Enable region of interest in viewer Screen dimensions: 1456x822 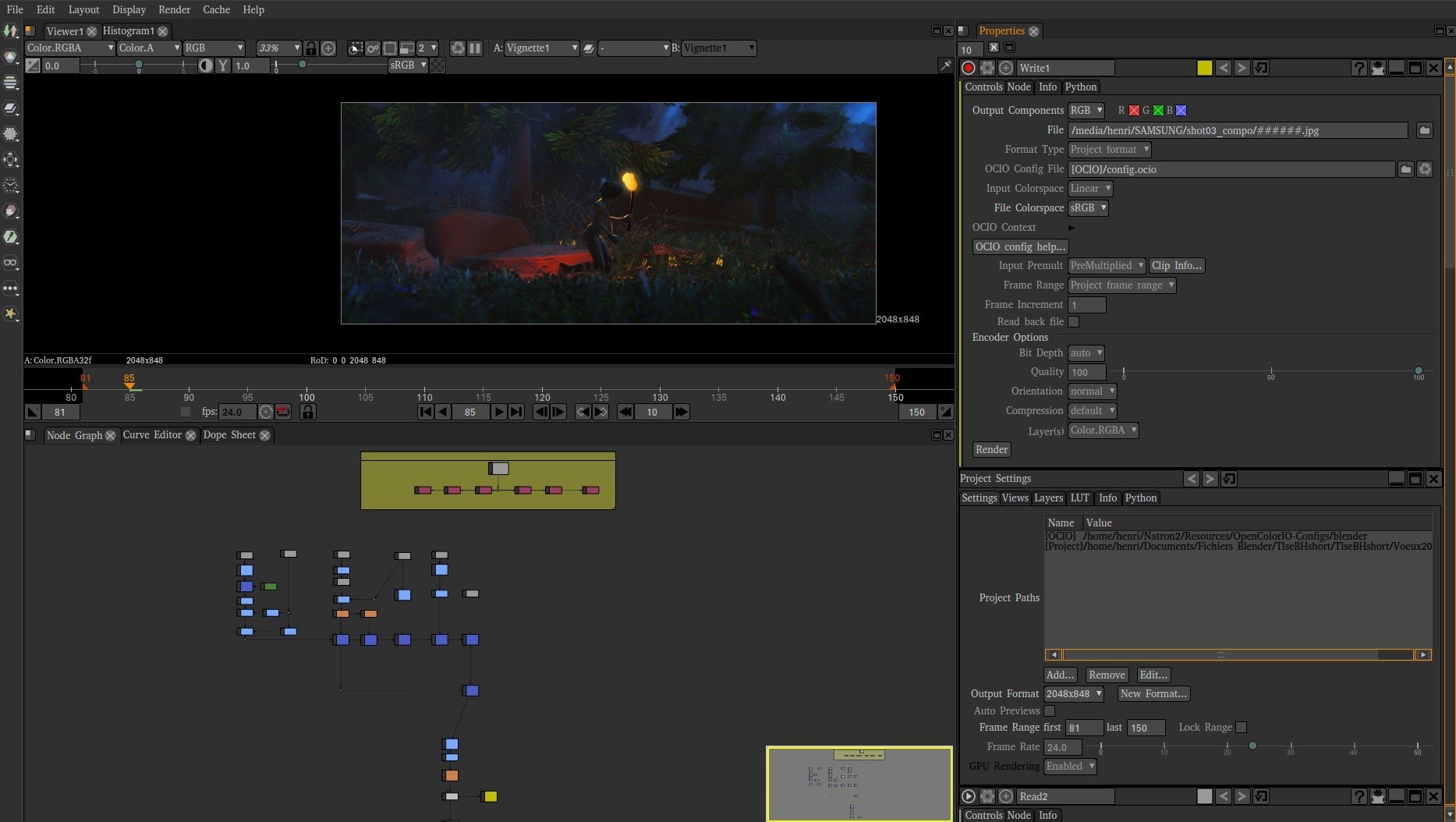click(390, 48)
